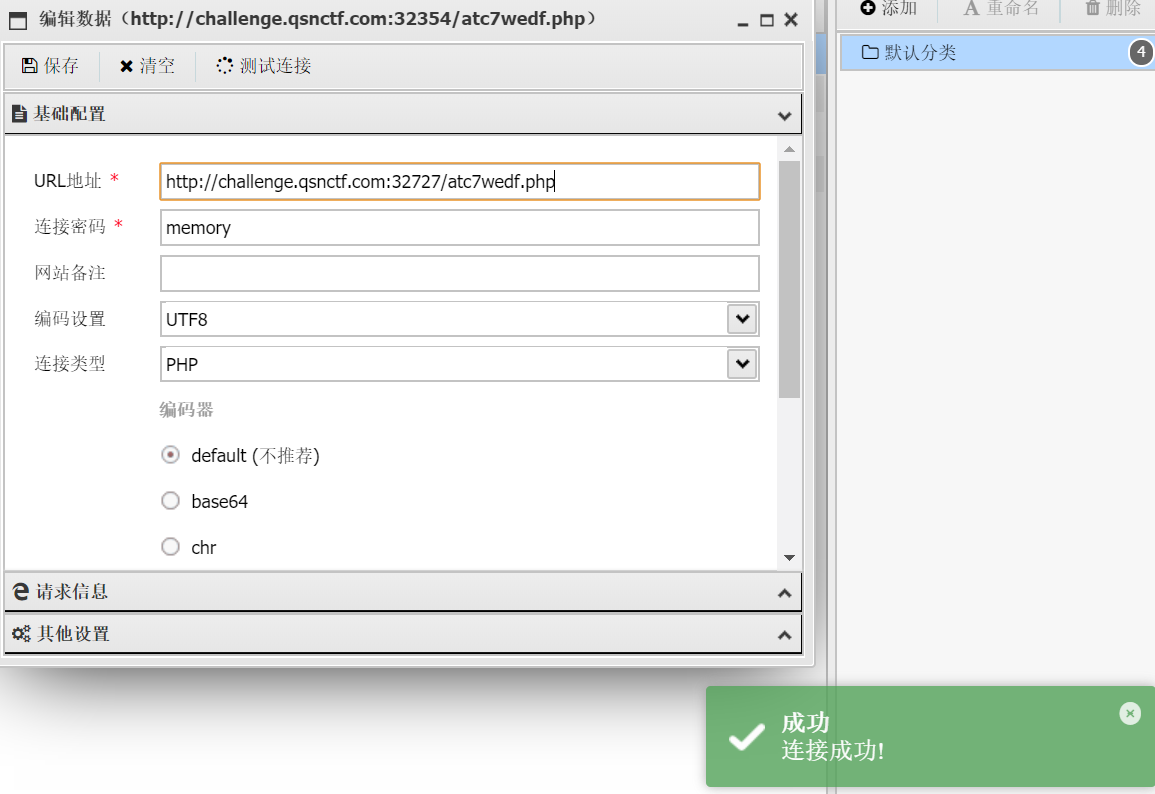
Task: Click the scroll down arrow in config panel
Action: tap(790, 558)
